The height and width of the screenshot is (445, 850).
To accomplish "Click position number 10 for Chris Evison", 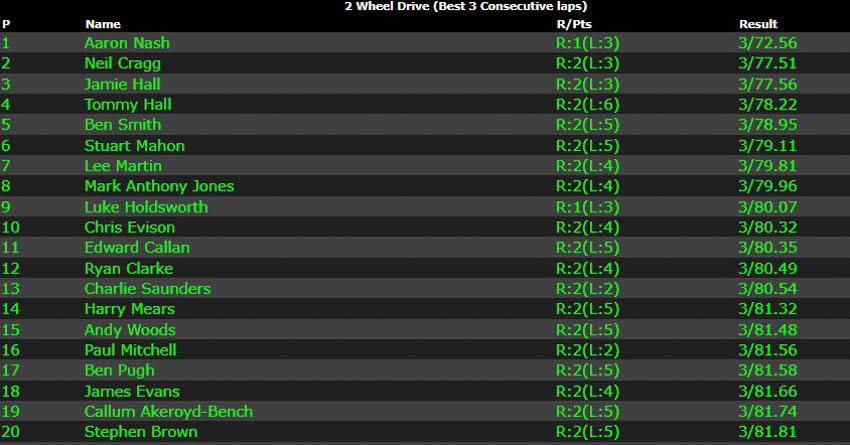I will click(x=10, y=227).
